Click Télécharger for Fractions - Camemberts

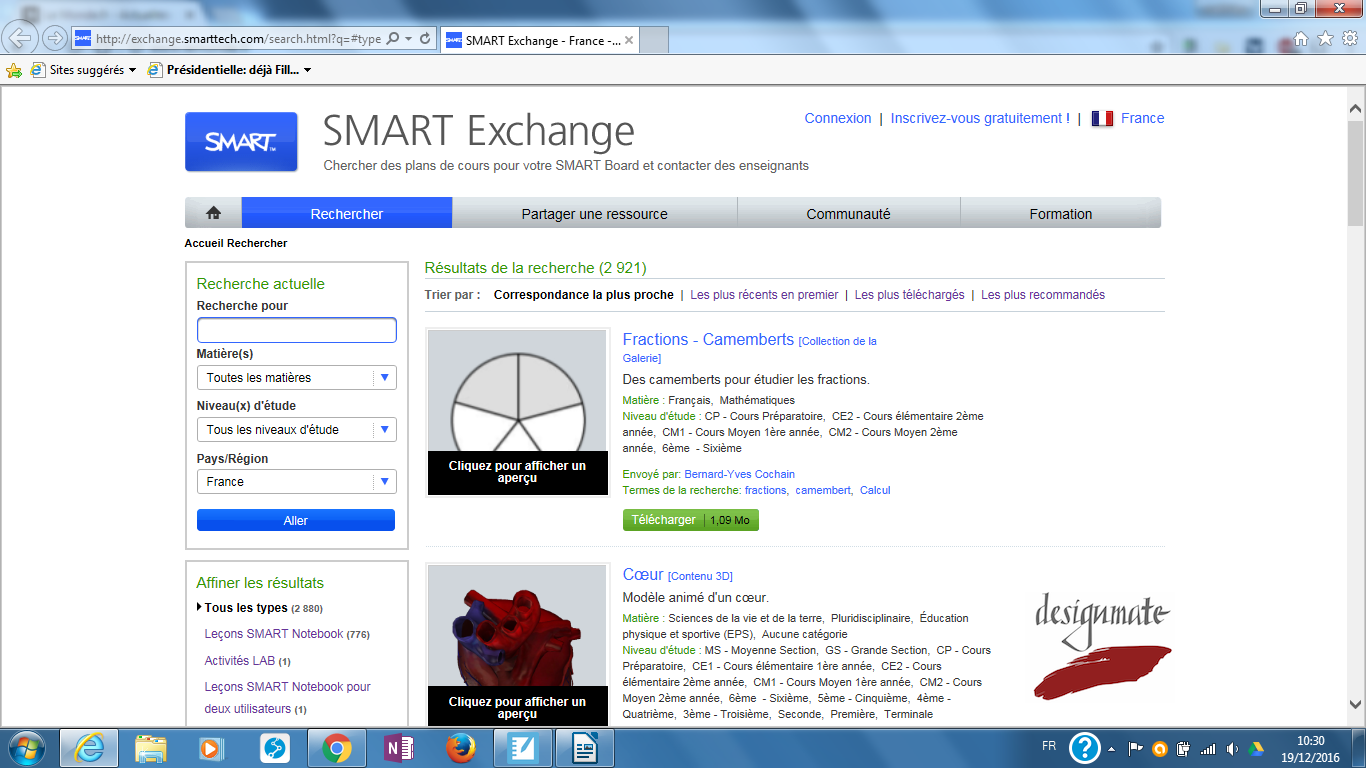click(x=690, y=520)
